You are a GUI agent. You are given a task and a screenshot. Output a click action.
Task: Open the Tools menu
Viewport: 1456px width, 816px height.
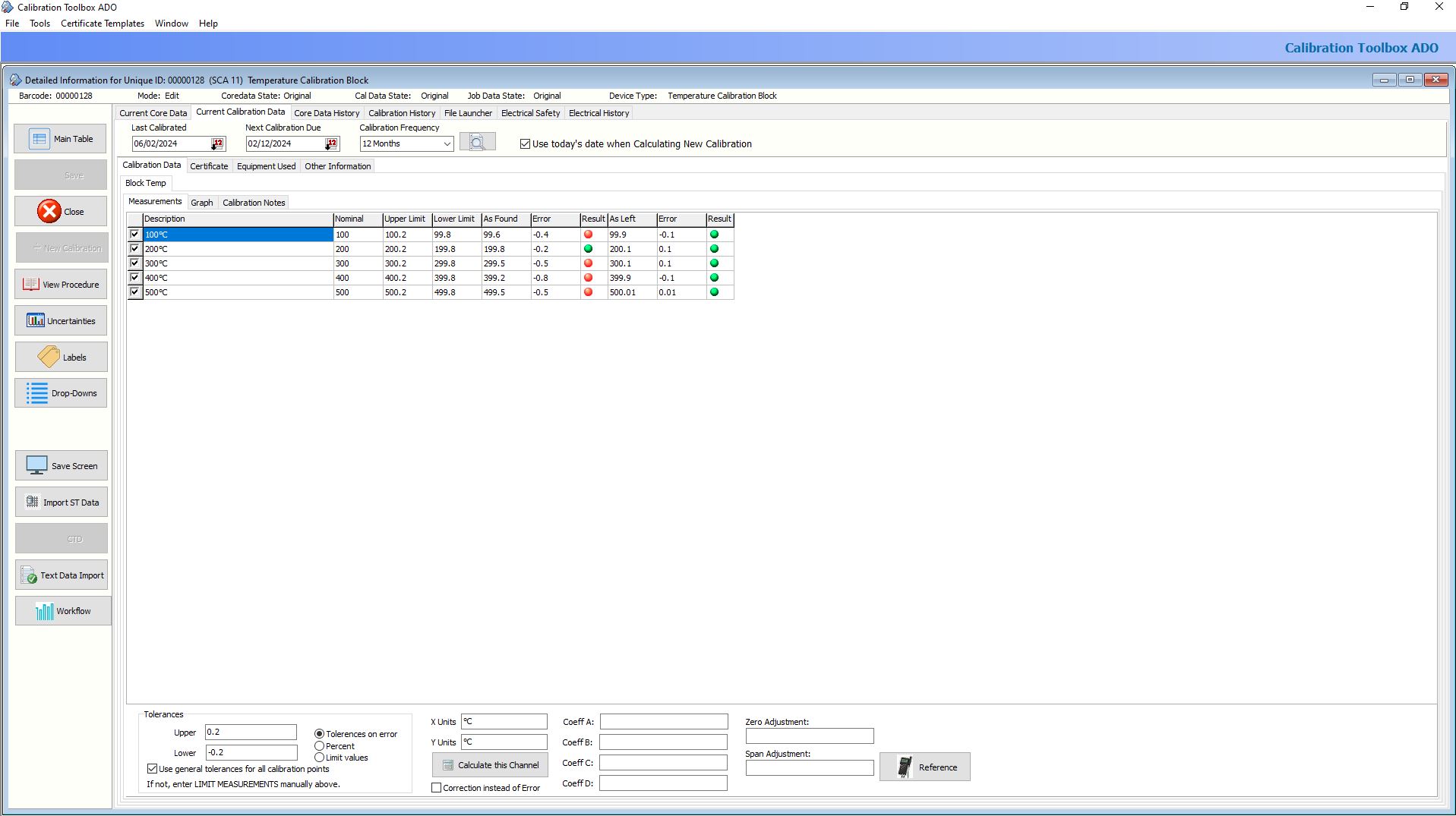tap(40, 24)
